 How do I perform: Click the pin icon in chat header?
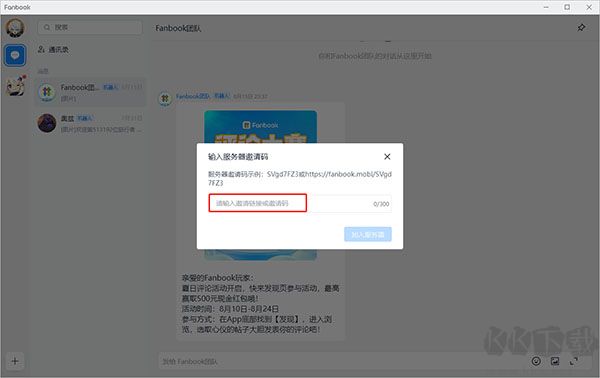click(x=581, y=28)
